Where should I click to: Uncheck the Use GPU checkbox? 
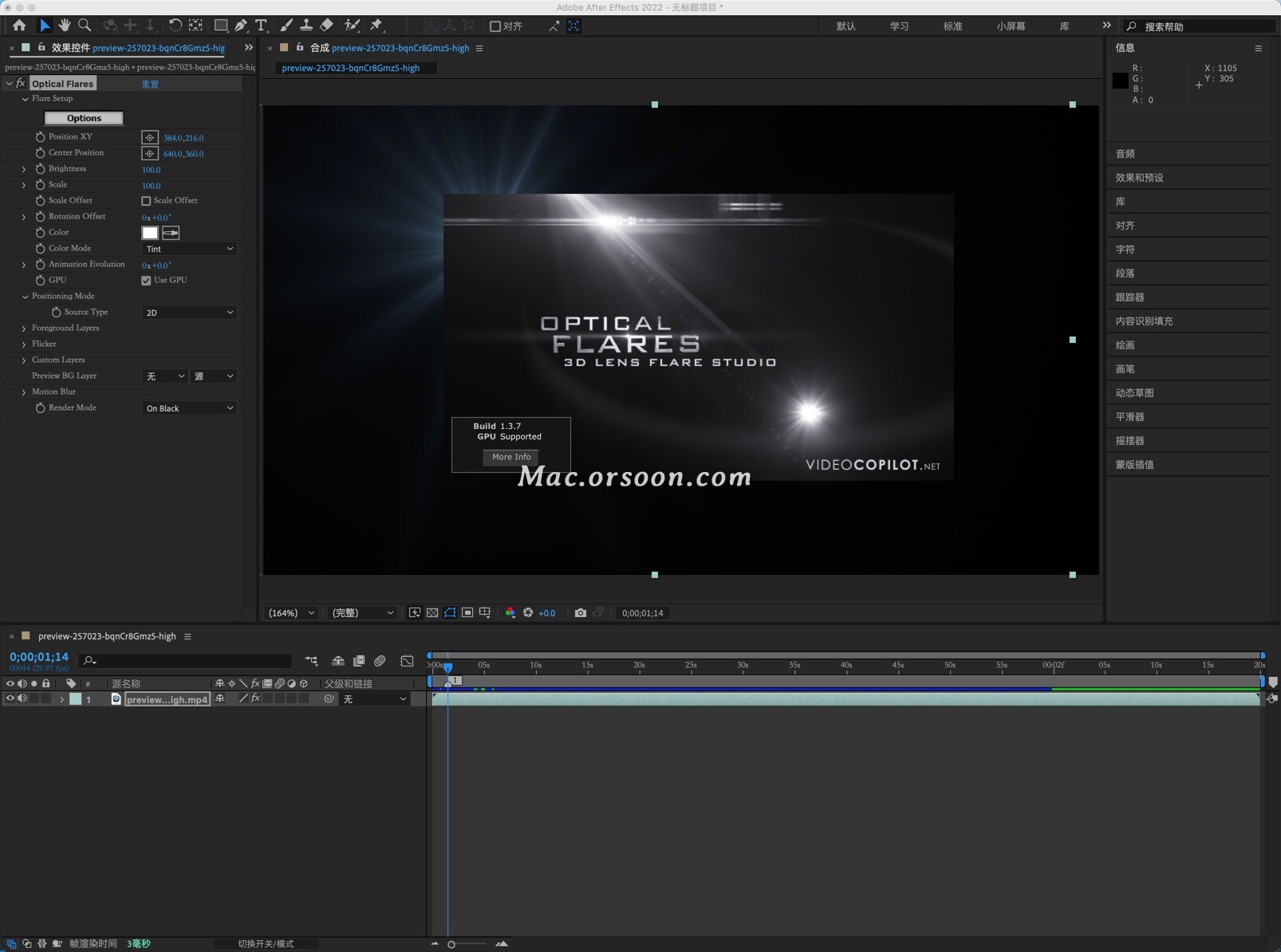147,280
